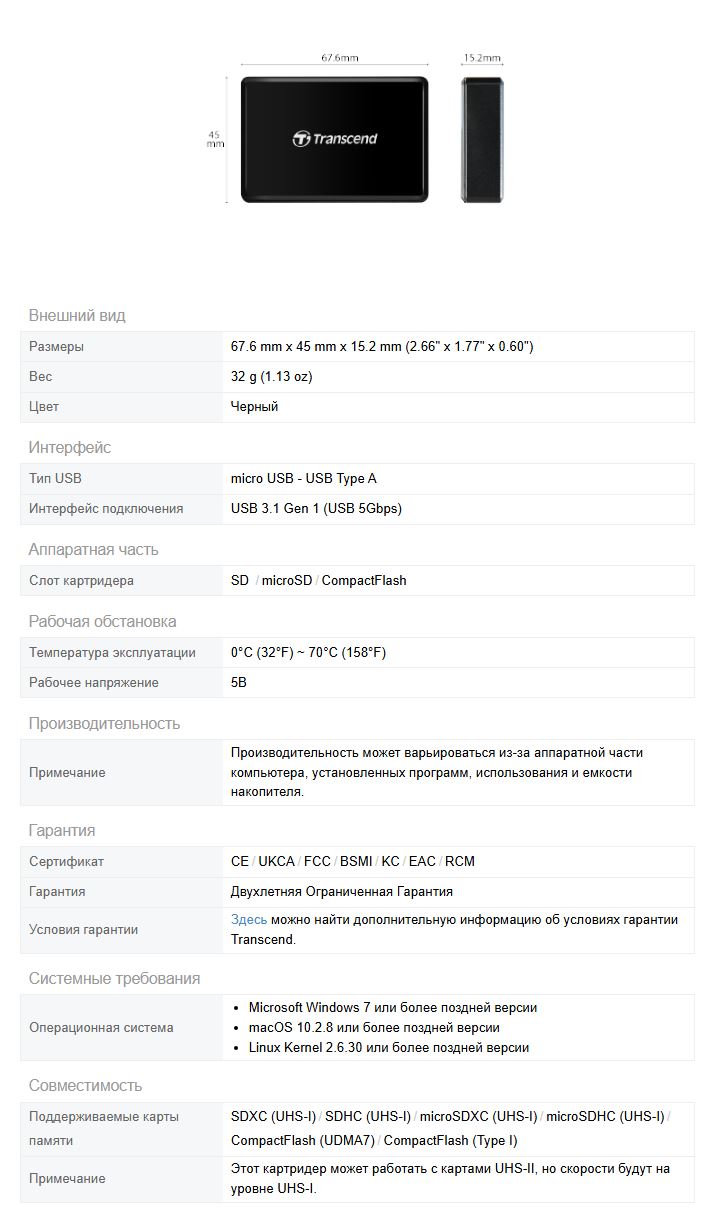Select the "Интерфейс" section heading
The width and height of the screenshot is (715, 1214).
(x=70, y=448)
